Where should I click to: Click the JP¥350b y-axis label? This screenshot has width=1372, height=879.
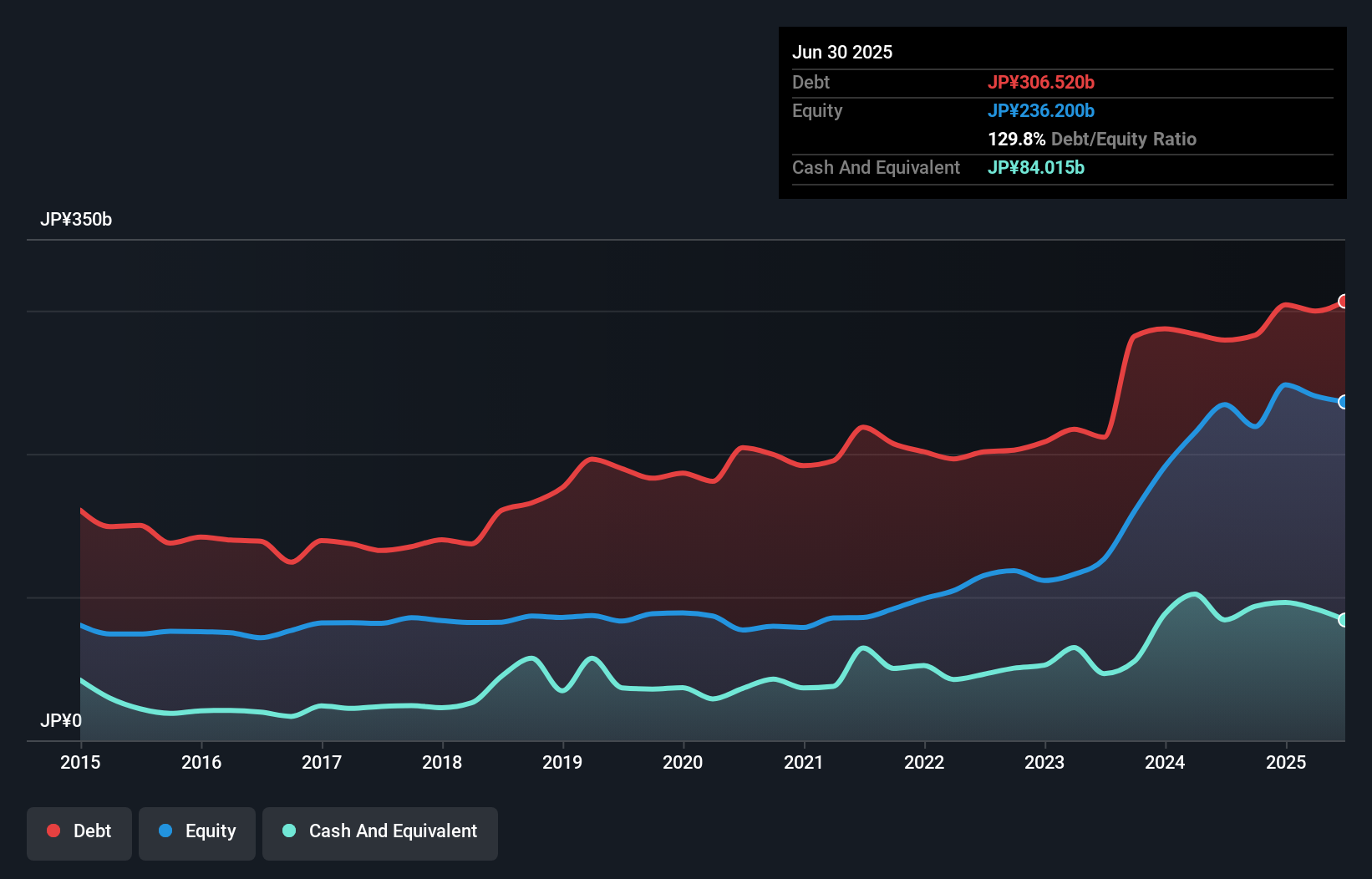coord(76,220)
